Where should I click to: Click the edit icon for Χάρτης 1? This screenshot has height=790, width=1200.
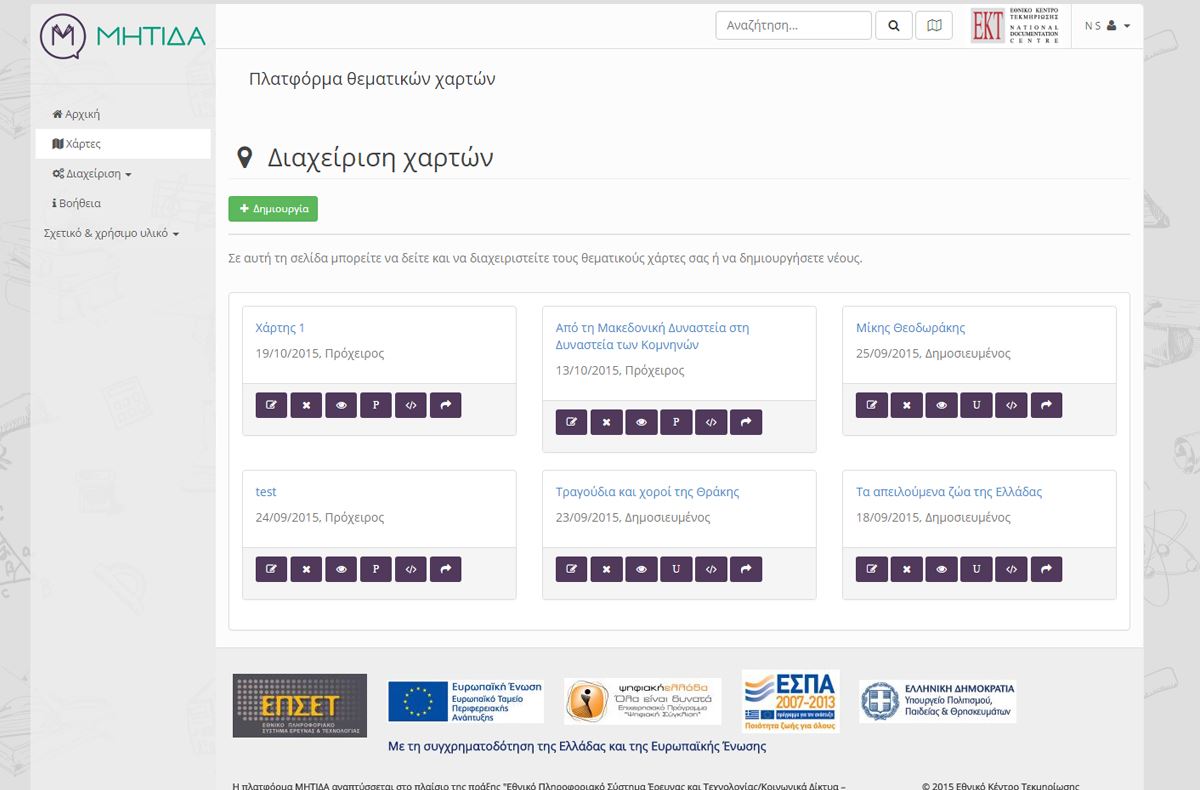click(x=271, y=405)
